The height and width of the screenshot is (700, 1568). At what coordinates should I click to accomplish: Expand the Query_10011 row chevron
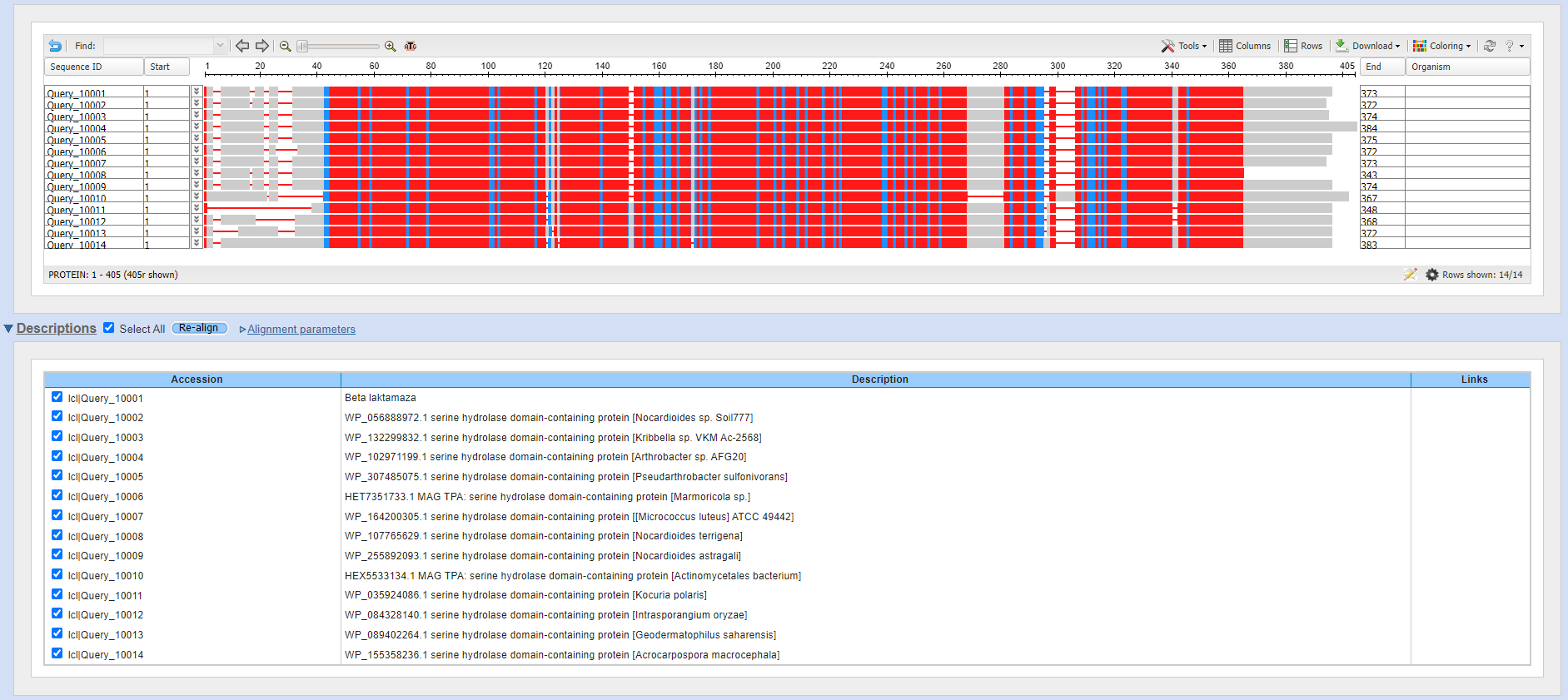click(x=197, y=208)
